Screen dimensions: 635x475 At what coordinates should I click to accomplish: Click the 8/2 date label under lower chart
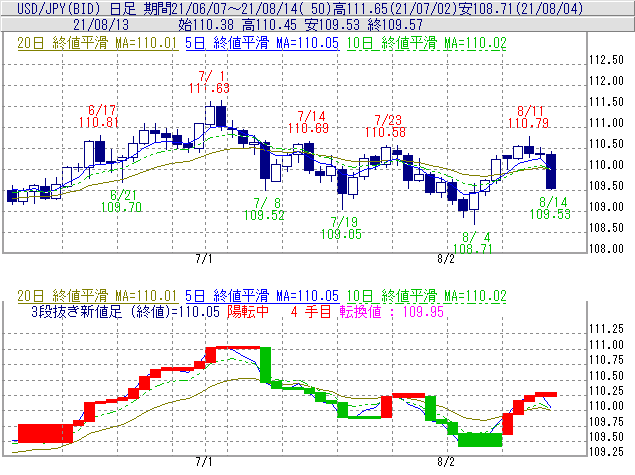[x=446, y=462]
